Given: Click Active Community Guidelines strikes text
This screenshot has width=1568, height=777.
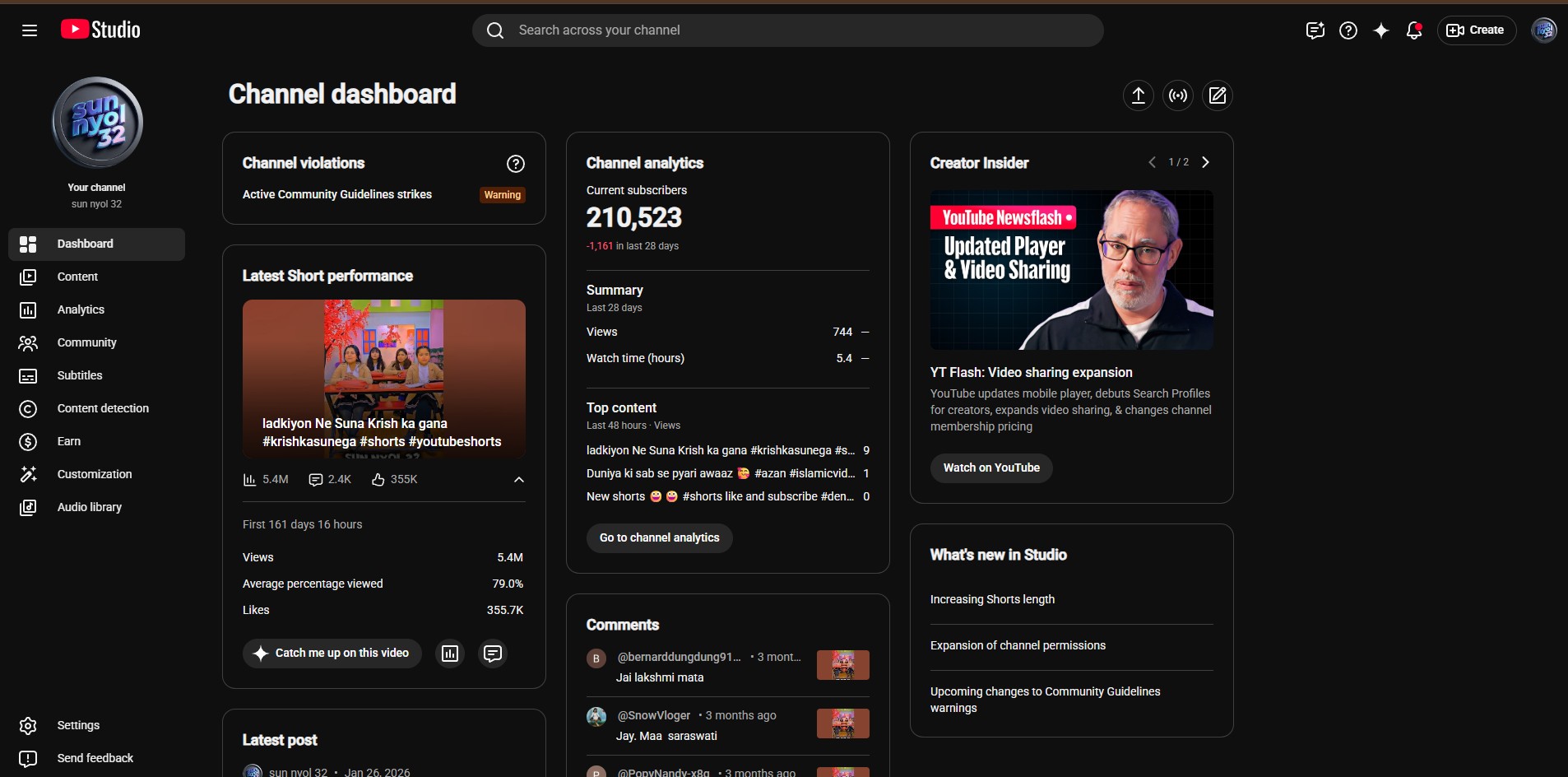Looking at the screenshot, I should 337,195.
